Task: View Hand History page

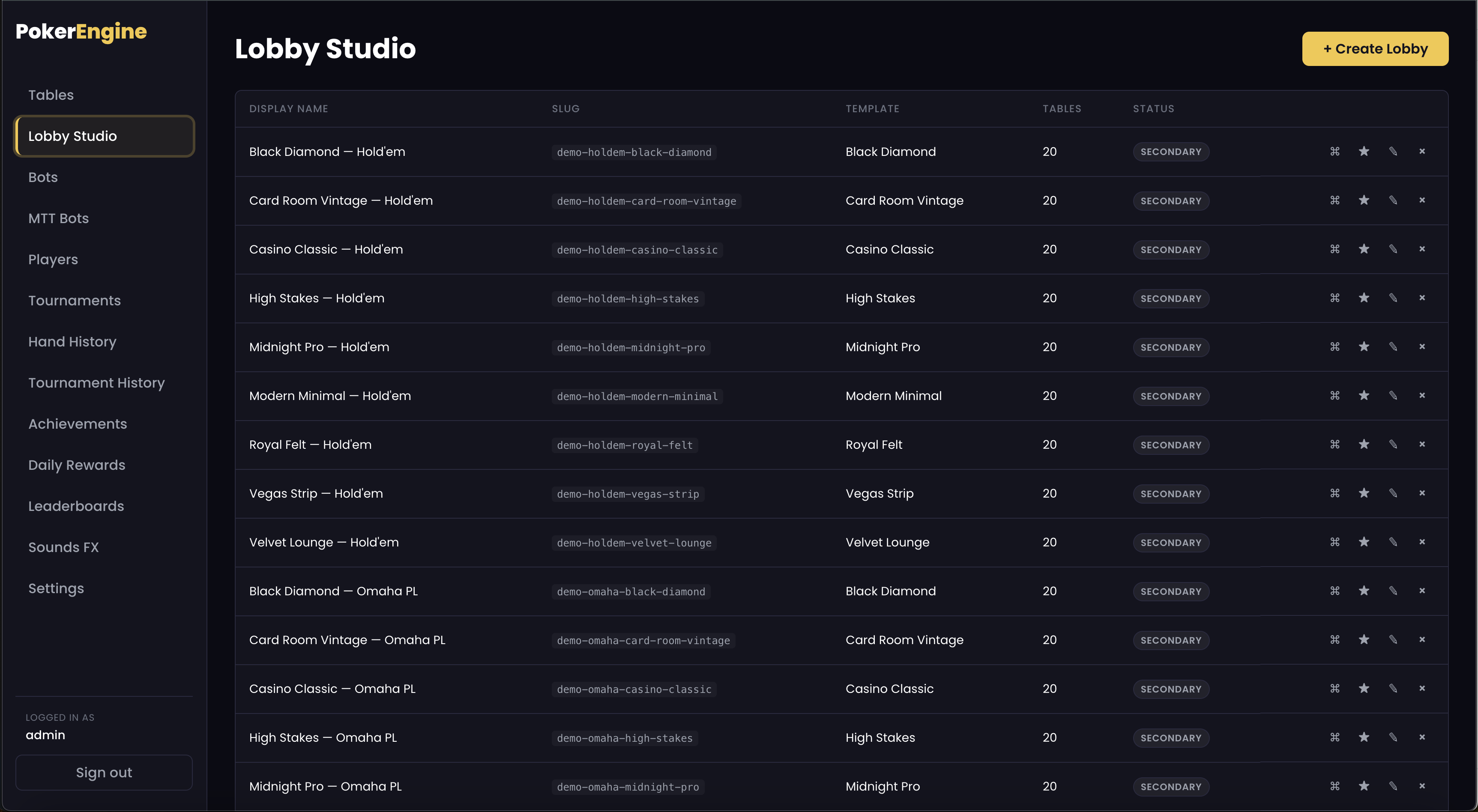Action: click(x=104, y=342)
